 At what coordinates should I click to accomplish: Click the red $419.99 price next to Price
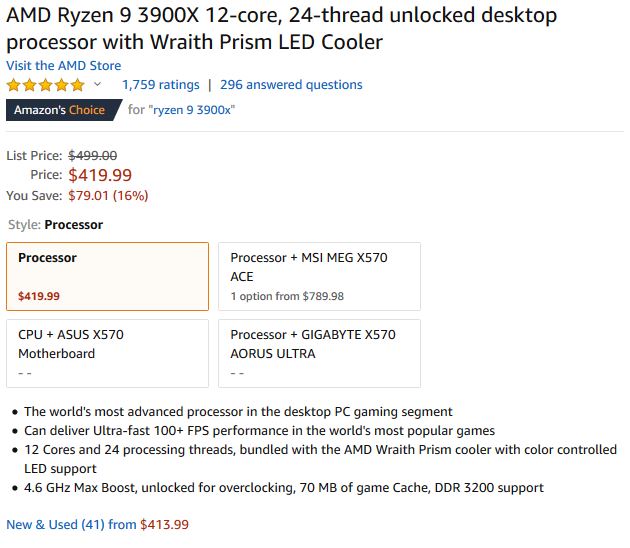point(100,175)
